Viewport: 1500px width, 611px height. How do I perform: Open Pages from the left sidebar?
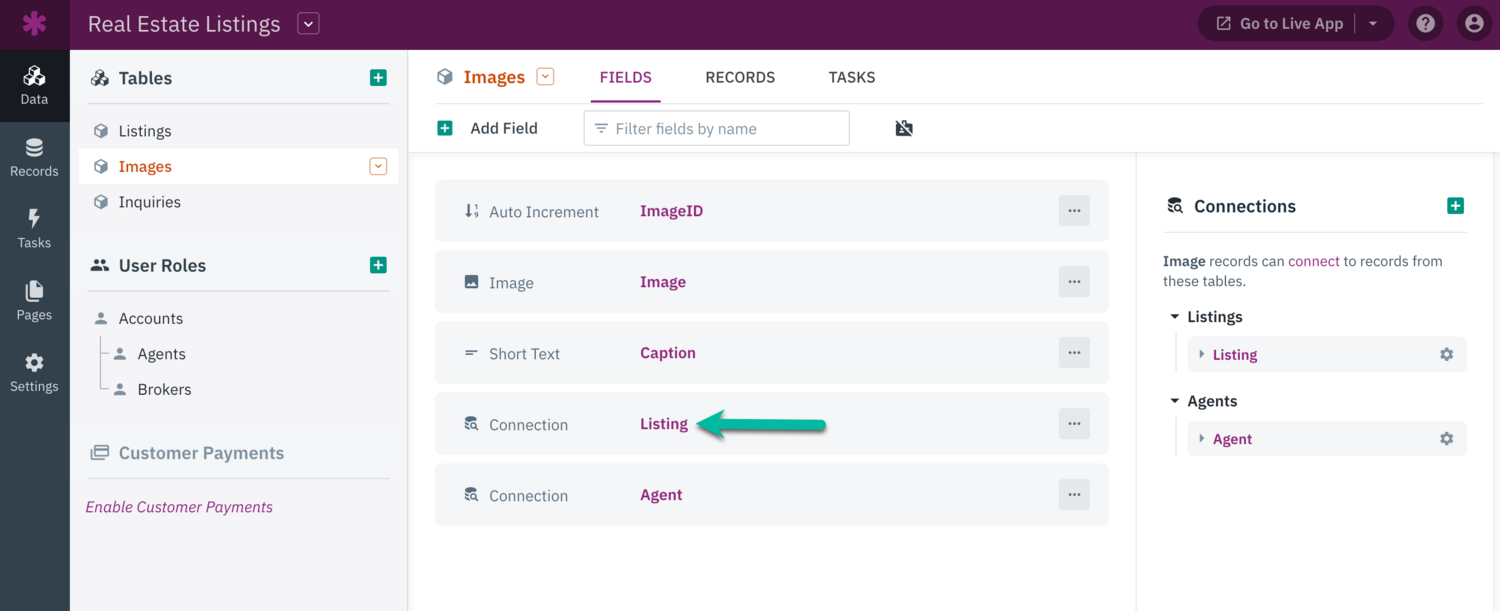click(x=34, y=301)
